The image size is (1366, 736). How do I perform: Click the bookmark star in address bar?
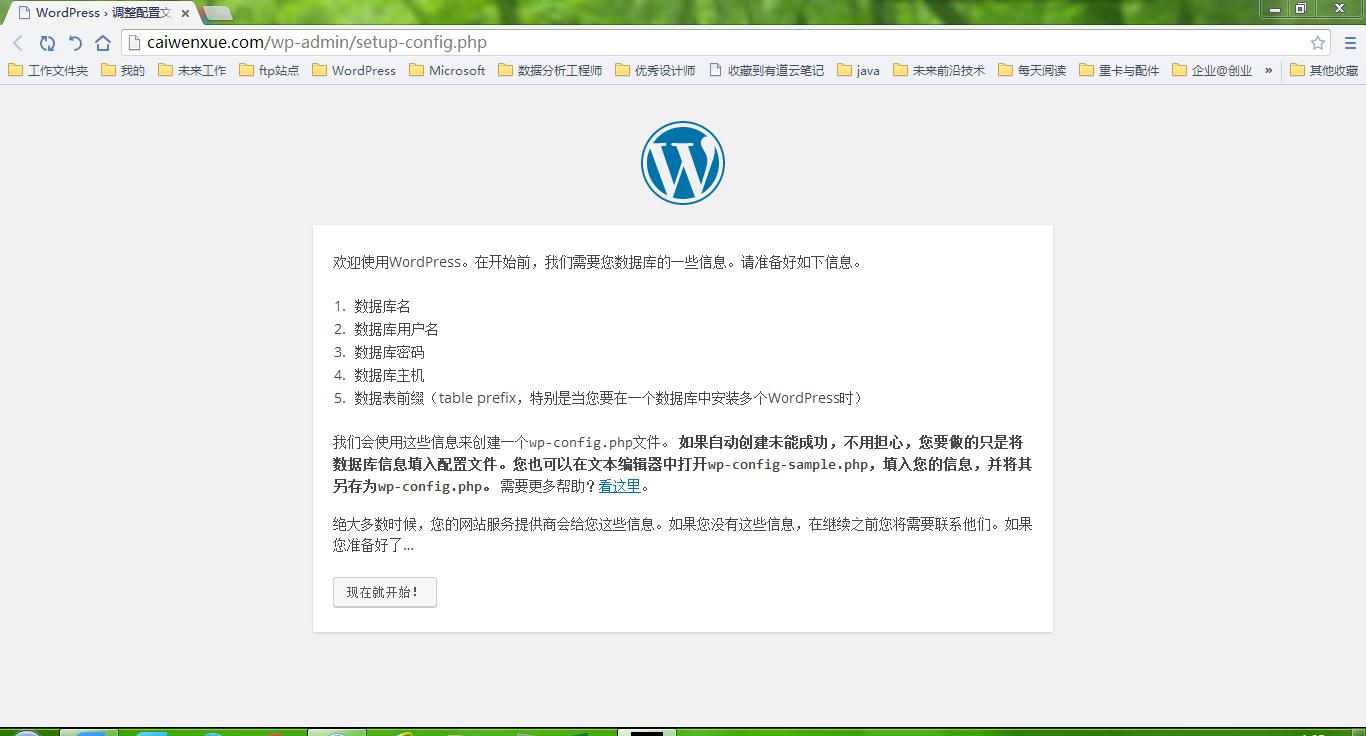click(1318, 43)
